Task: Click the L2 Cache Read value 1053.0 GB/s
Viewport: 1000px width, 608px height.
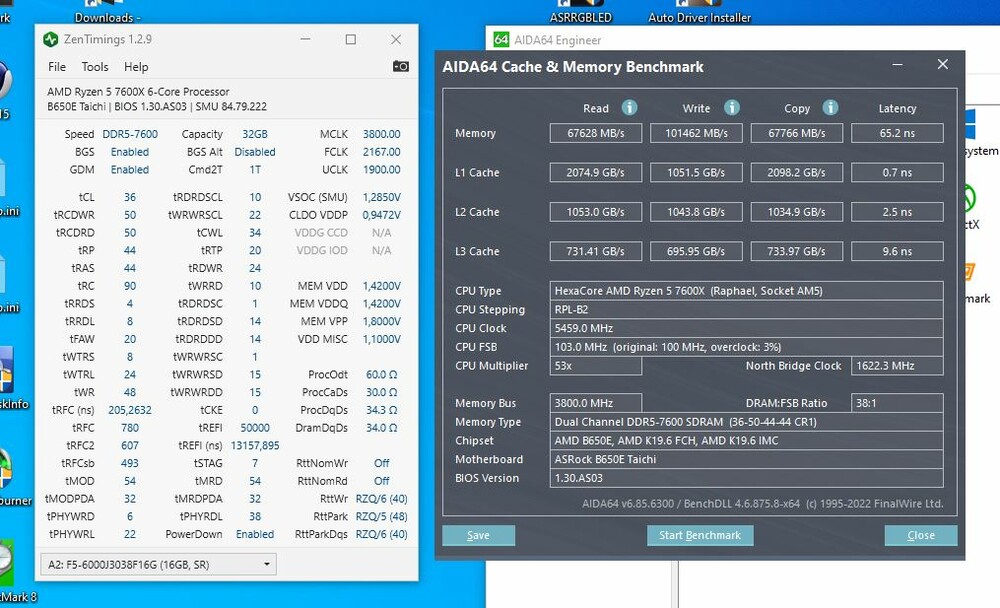Action: pyautogui.click(x=596, y=212)
